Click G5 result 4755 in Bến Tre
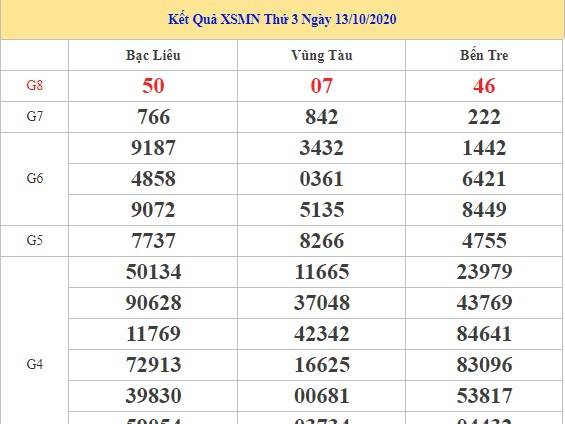565x424 pixels. pos(484,241)
